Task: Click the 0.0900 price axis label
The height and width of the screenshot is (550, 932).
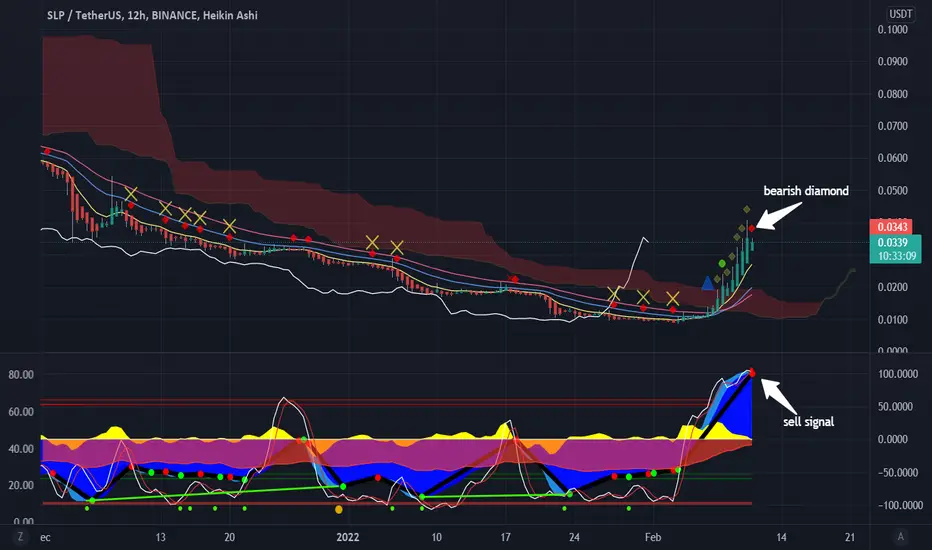Action: pyautogui.click(x=892, y=62)
